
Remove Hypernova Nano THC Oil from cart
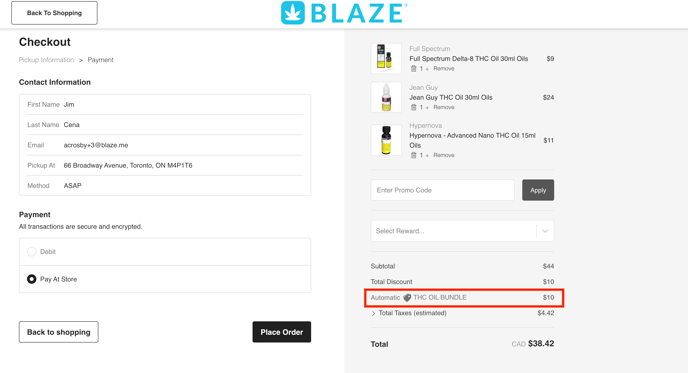[x=444, y=155]
